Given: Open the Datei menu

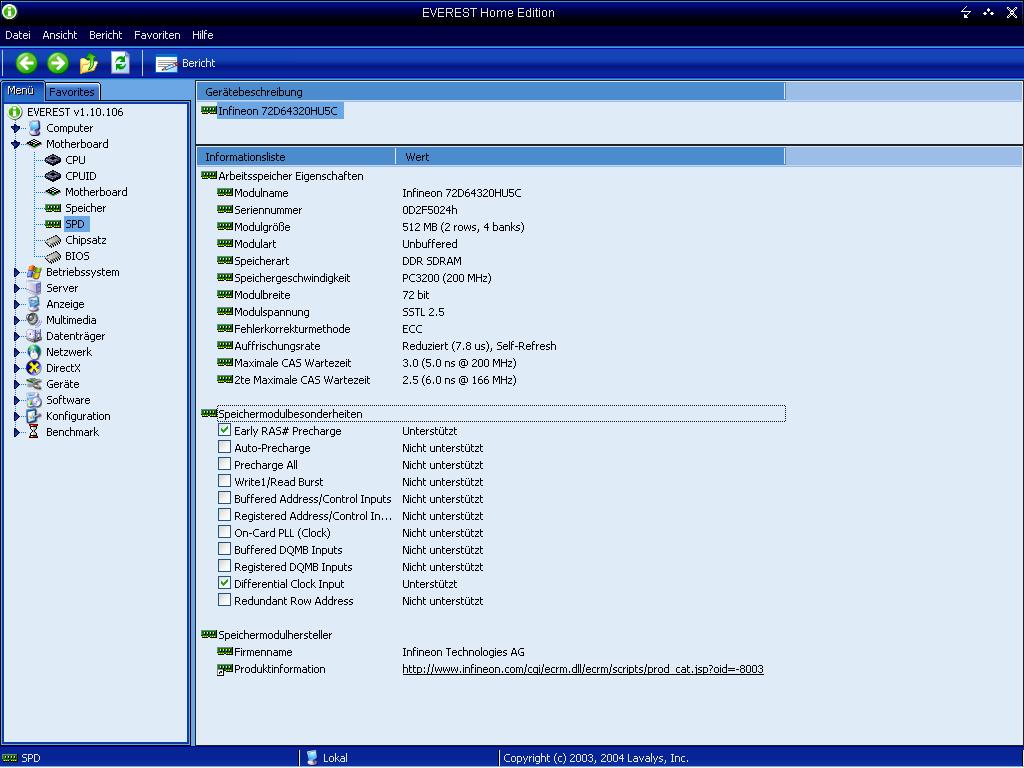Looking at the screenshot, I should click(18, 35).
